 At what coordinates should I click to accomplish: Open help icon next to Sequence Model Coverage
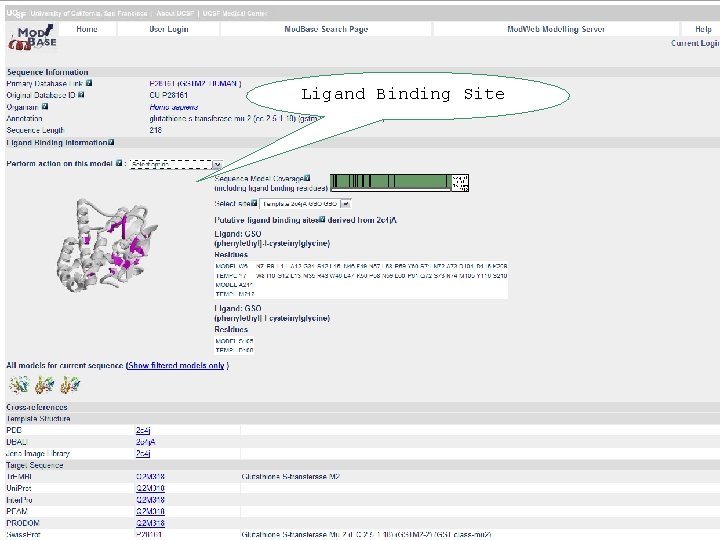tap(307, 178)
